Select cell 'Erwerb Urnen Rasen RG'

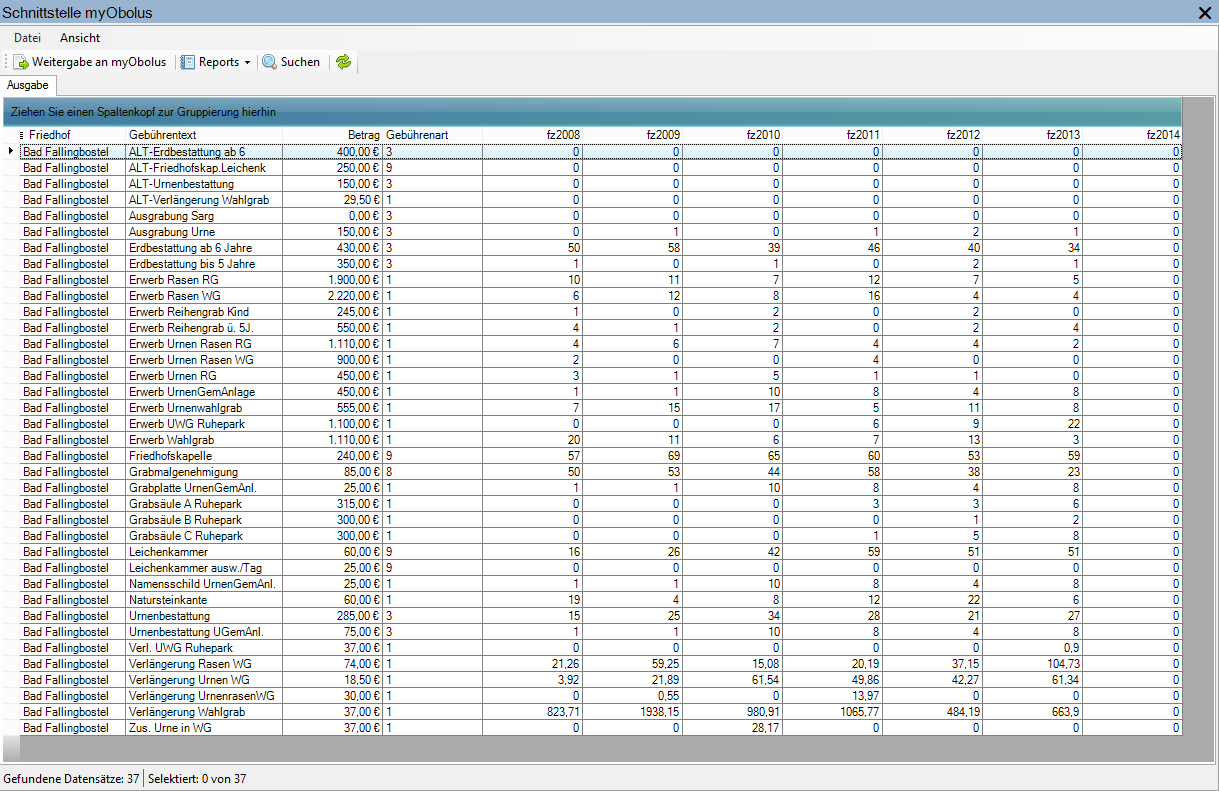point(204,344)
